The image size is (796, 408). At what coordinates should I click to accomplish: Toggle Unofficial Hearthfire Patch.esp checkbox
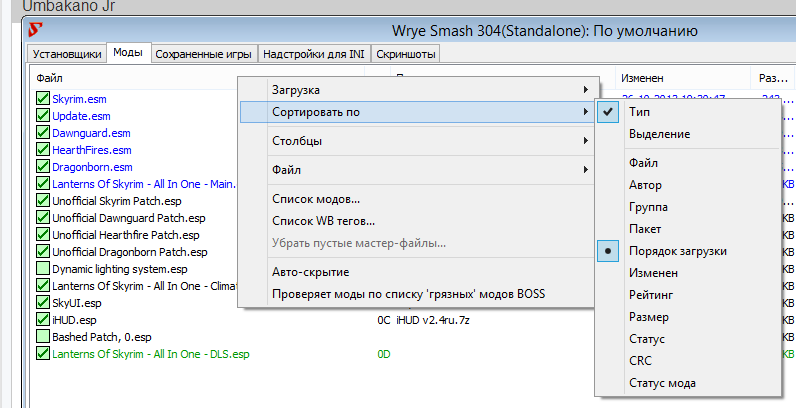[x=43, y=234]
